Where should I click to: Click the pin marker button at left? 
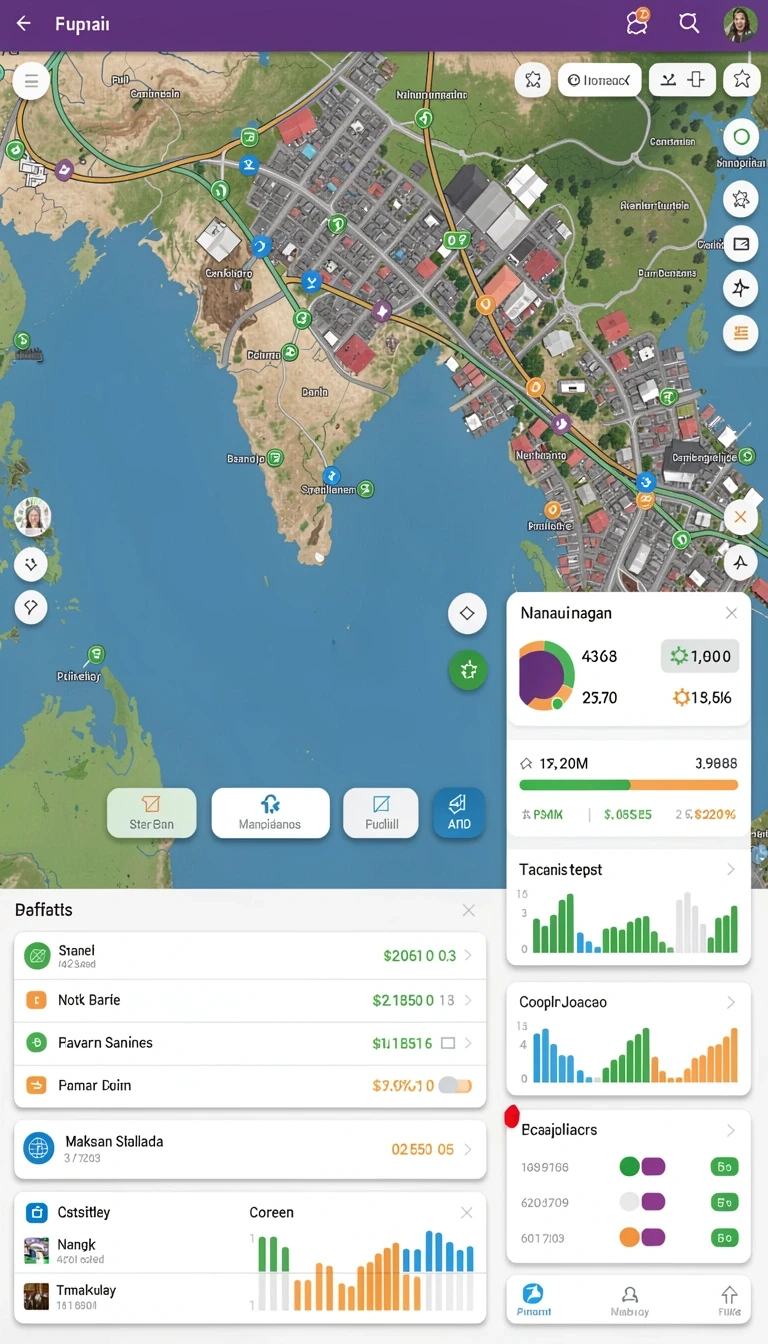pos(31,607)
